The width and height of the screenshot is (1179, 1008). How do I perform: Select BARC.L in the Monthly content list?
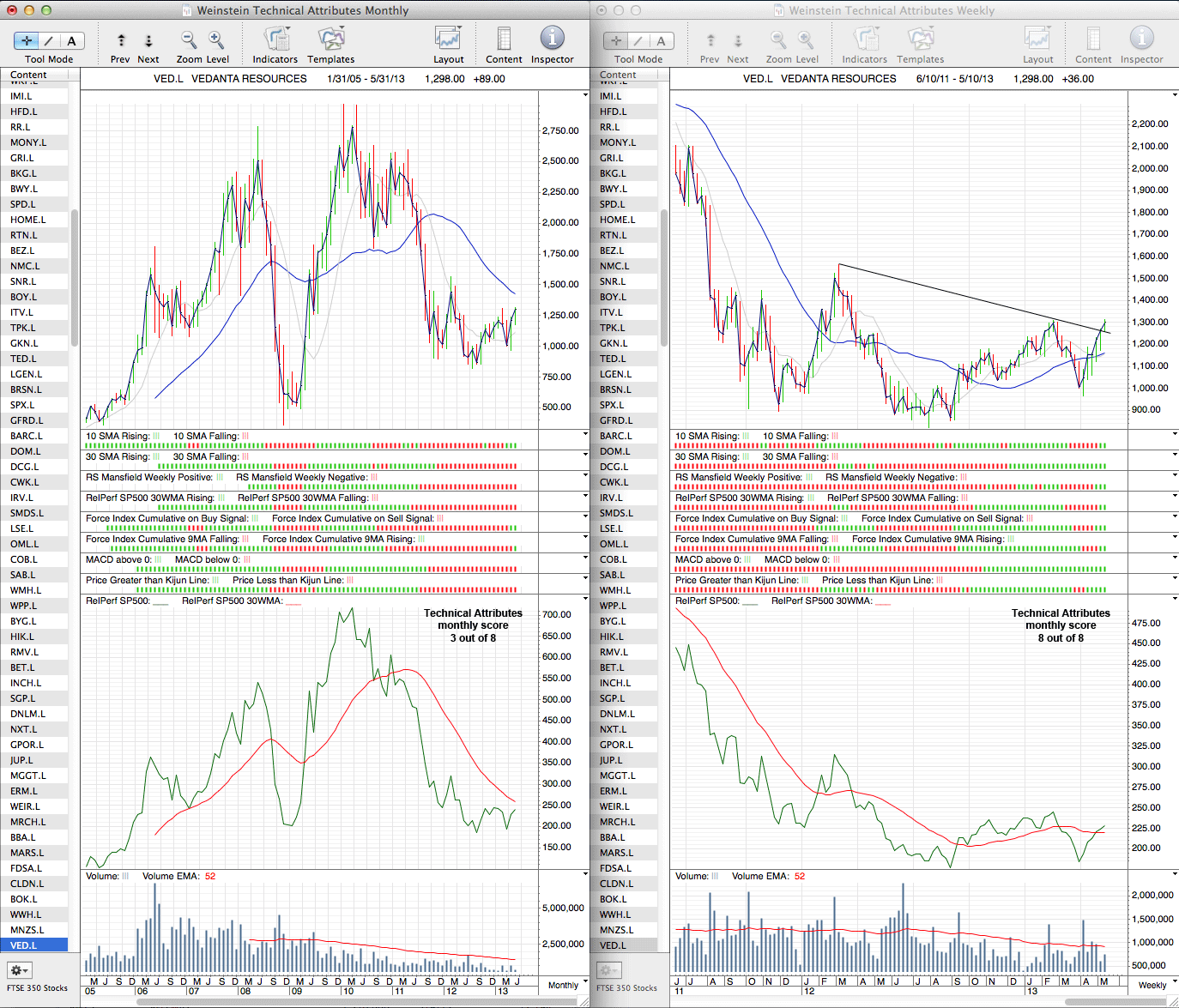pos(26,436)
